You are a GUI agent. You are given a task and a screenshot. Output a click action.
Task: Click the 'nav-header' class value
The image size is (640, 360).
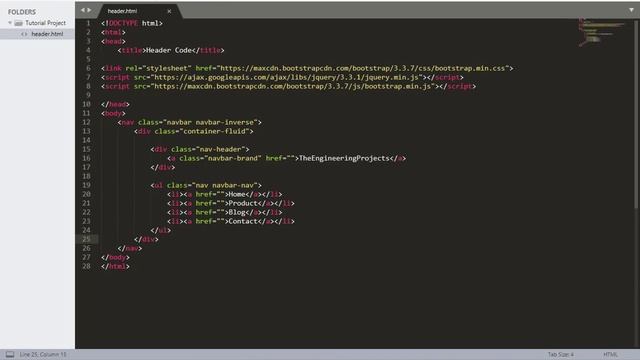[220, 149]
